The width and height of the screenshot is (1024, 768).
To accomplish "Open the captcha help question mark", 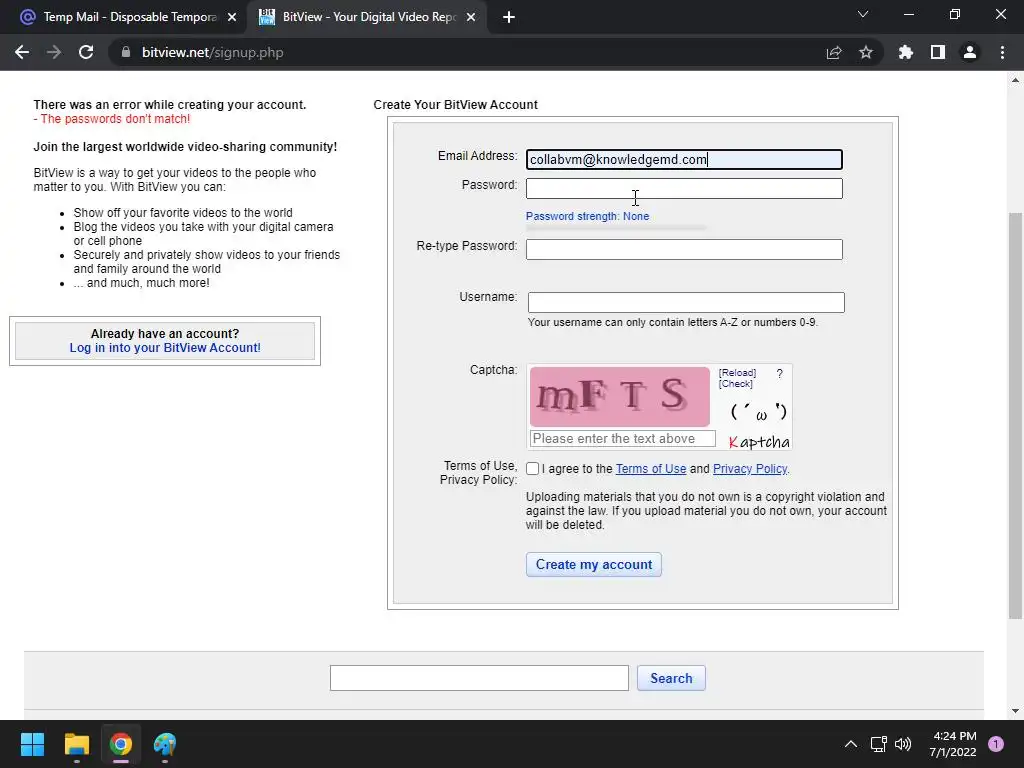I will click(779, 374).
